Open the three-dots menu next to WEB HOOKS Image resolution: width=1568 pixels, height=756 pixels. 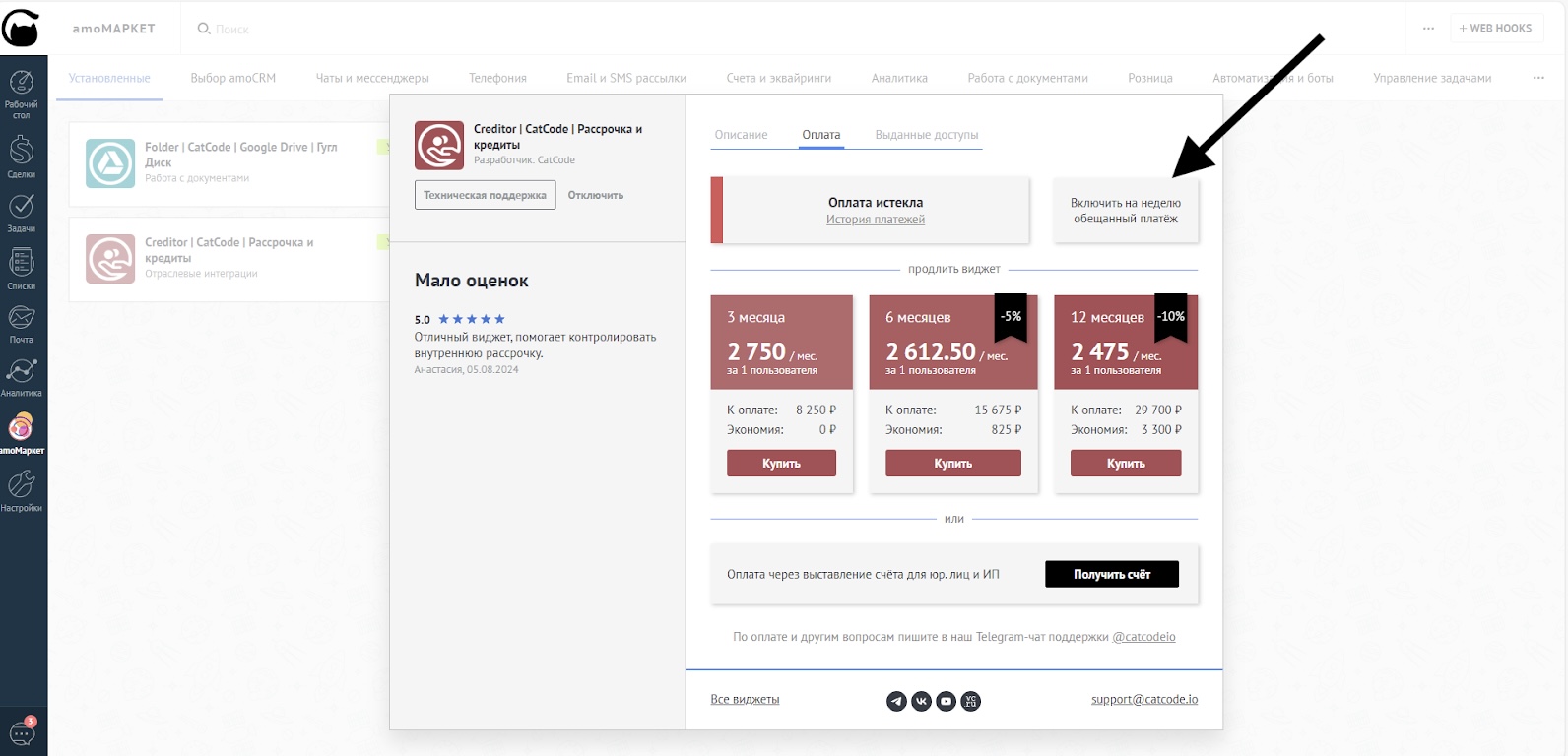tap(1428, 29)
